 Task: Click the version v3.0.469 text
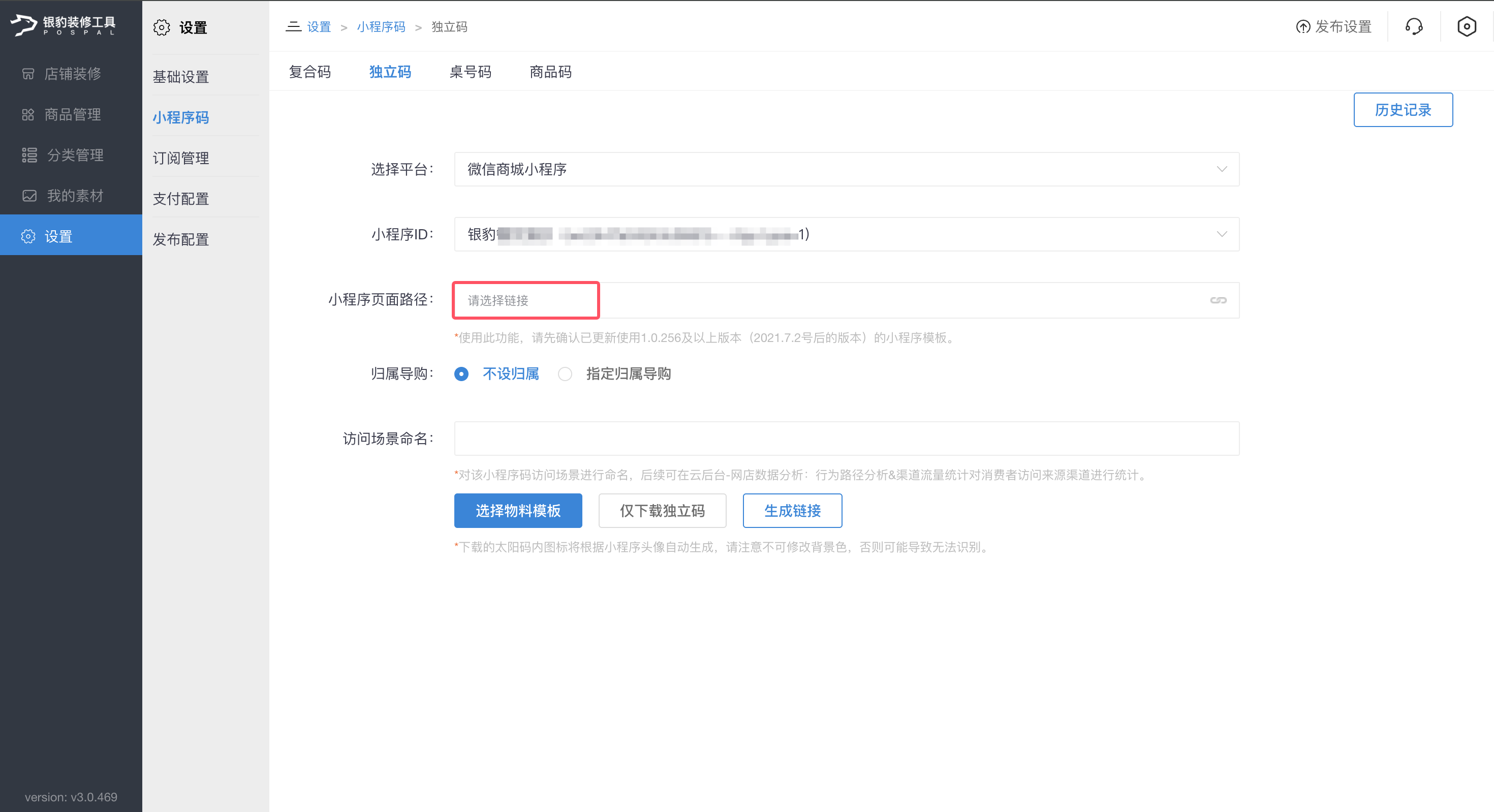pos(71,797)
